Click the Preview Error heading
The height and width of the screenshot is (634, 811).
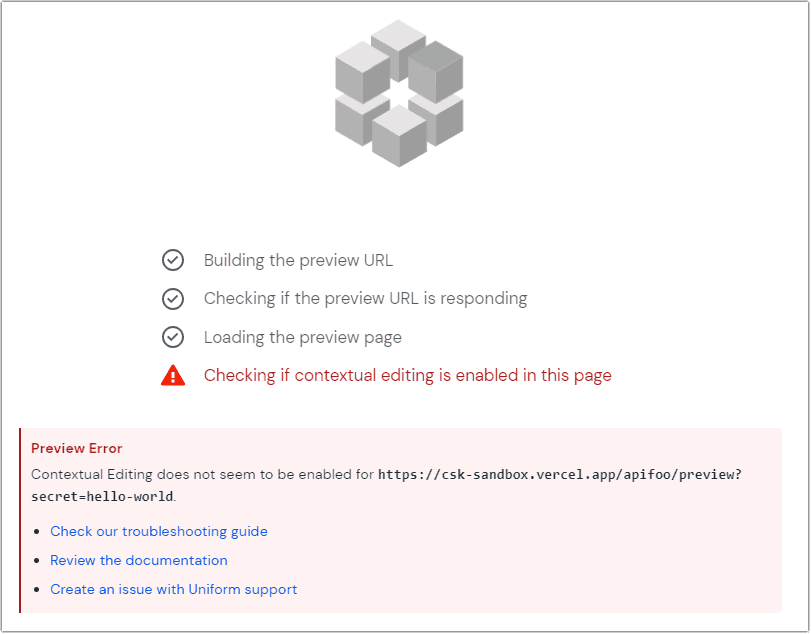click(77, 448)
